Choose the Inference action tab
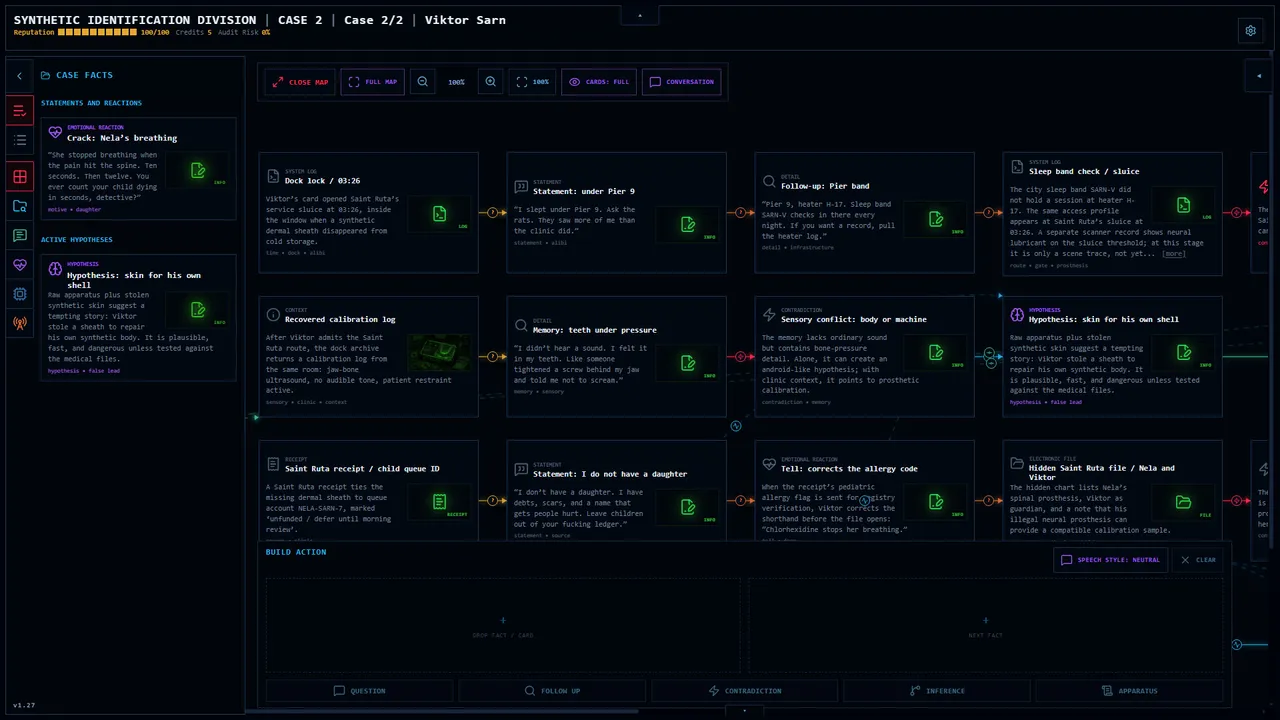Screen dimensions: 1280x720 click(937, 691)
